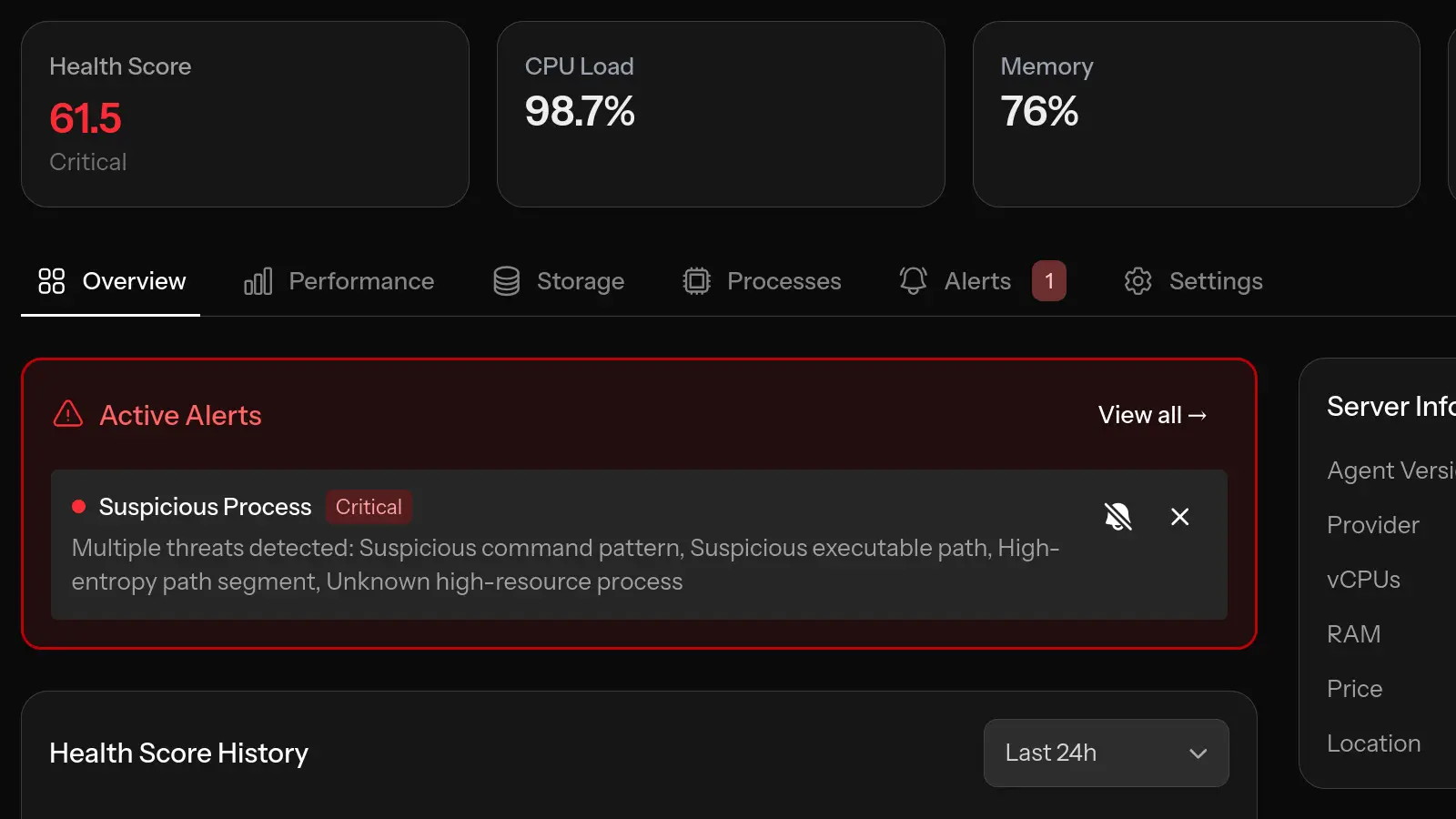Click the Storage database icon
The image size is (1456, 819).
(x=506, y=281)
